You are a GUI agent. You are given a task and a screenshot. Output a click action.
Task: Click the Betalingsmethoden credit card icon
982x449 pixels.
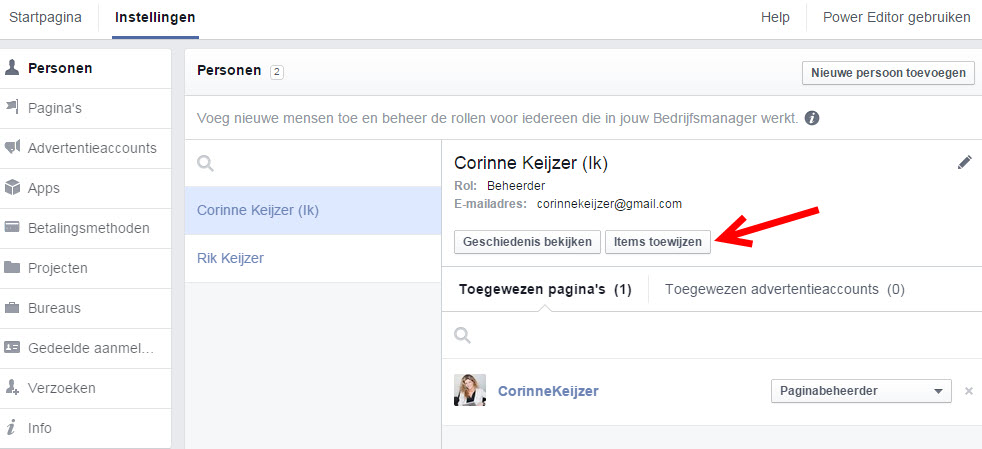pos(11,227)
